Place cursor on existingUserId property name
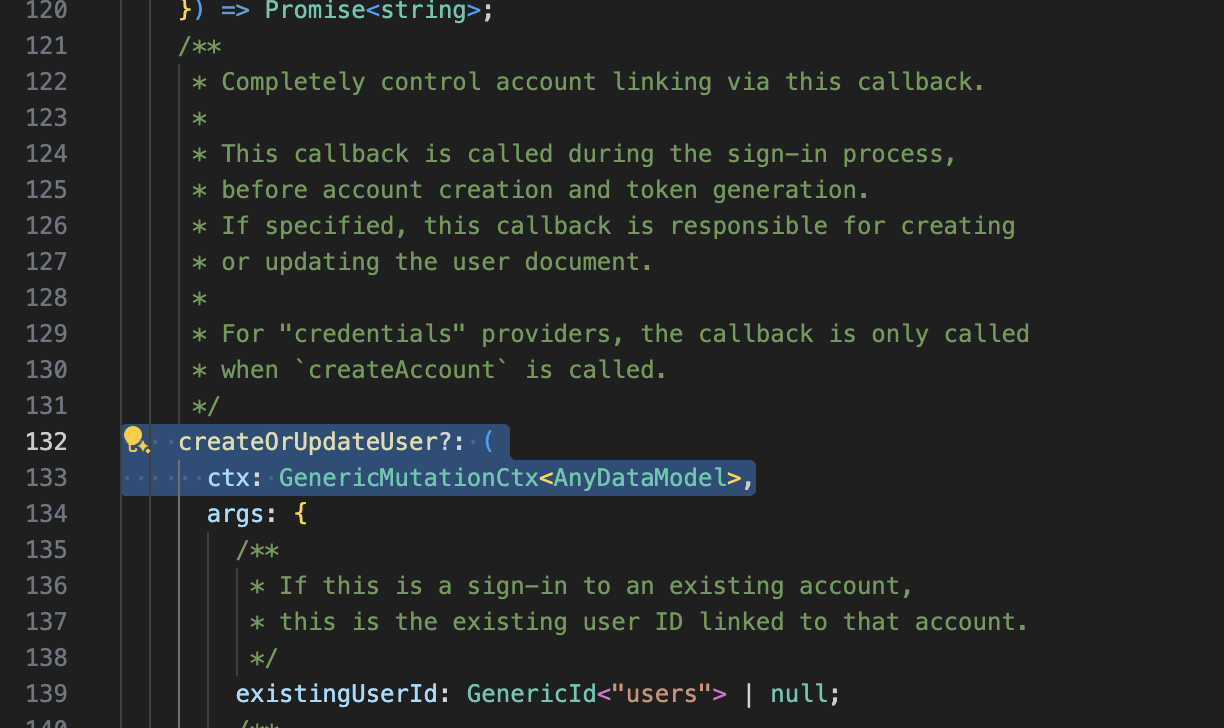This screenshot has height=728, width=1224. tap(337, 693)
